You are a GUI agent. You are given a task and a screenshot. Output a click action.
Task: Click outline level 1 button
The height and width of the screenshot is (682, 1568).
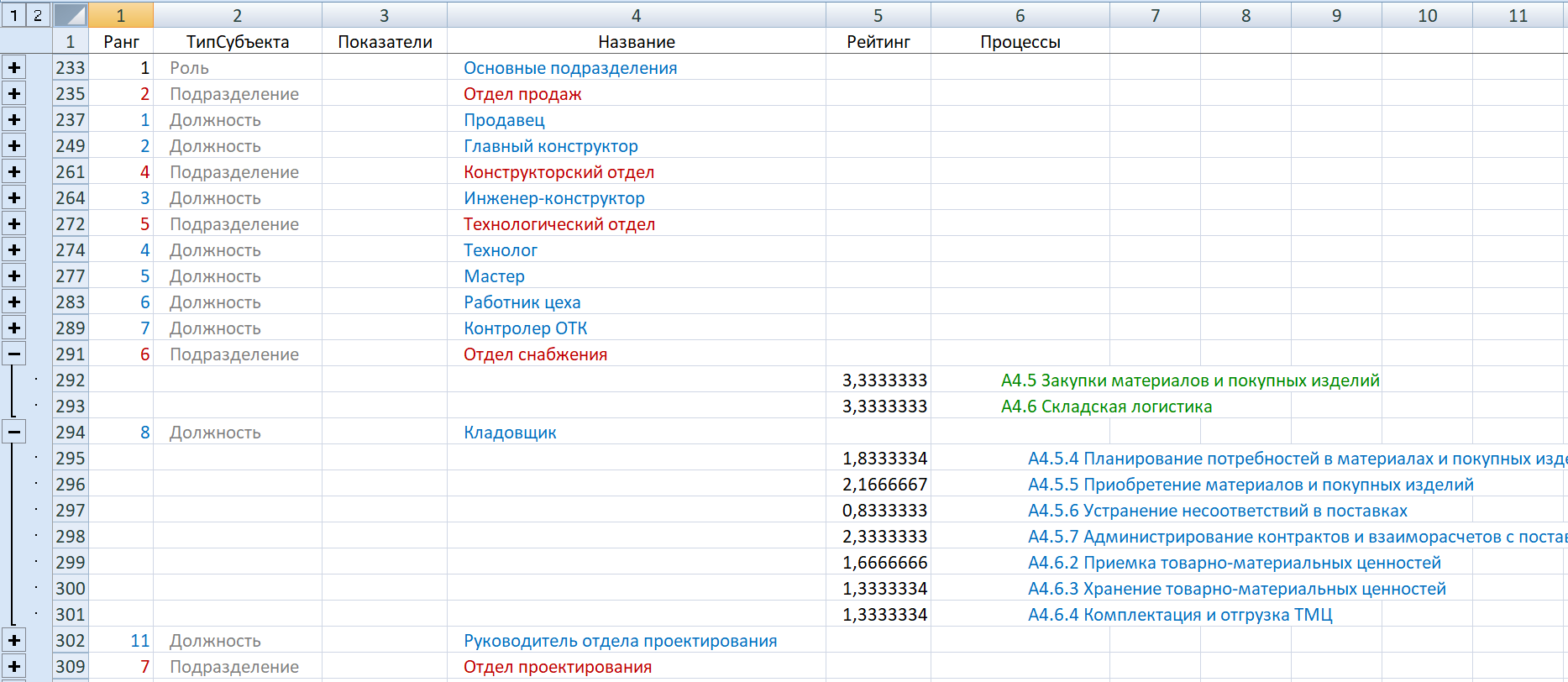click(x=13, y=15)
